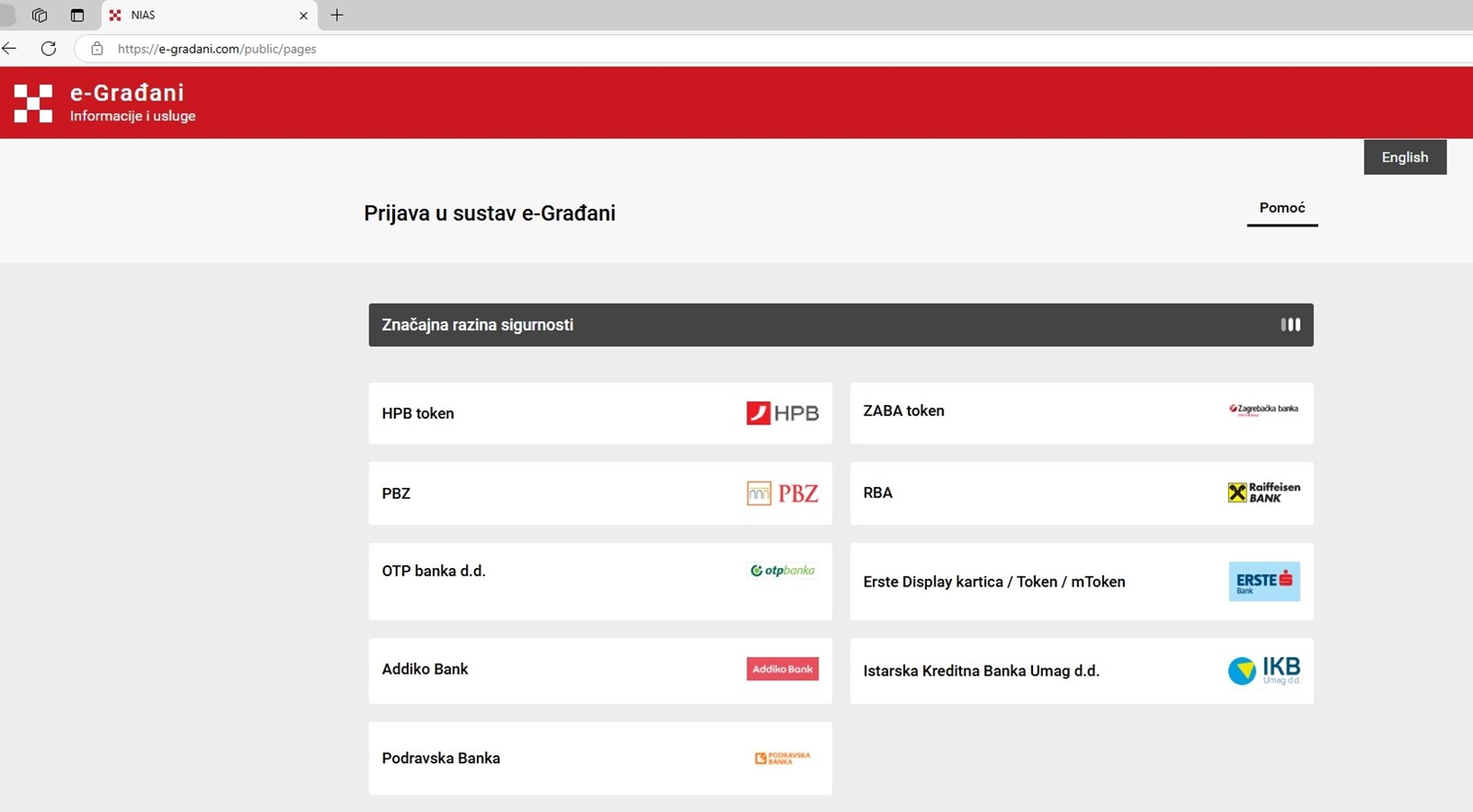Select Podravska Banka login option
Image resolution: width=1473 pixels, height=812 pixels.
click(600, 759)
